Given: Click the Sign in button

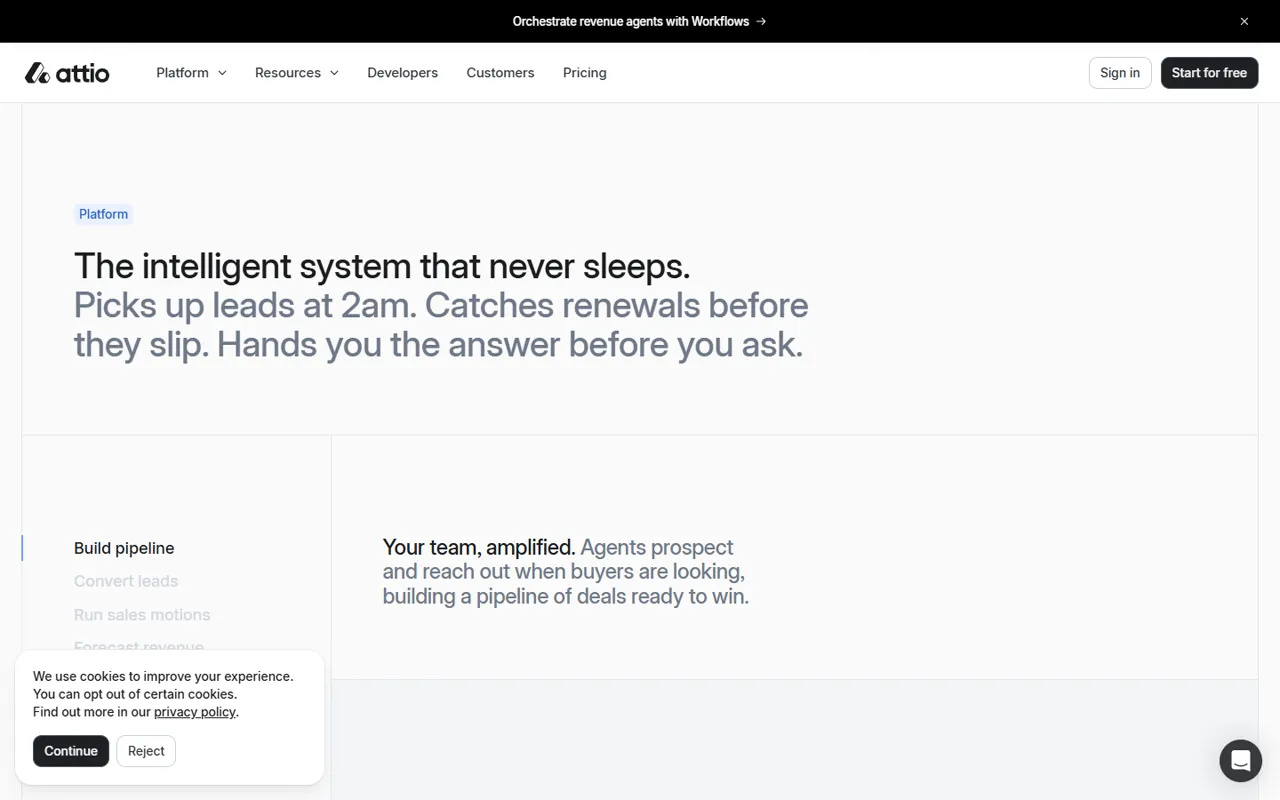Looking at the screenshot, I should tap(1120, 73).
